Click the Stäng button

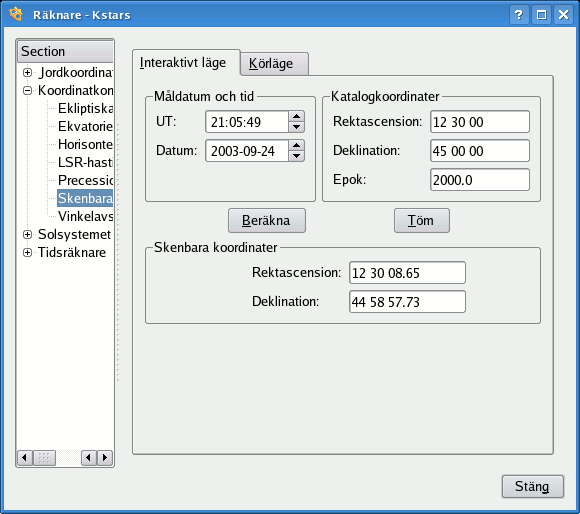tap(533, 486)
